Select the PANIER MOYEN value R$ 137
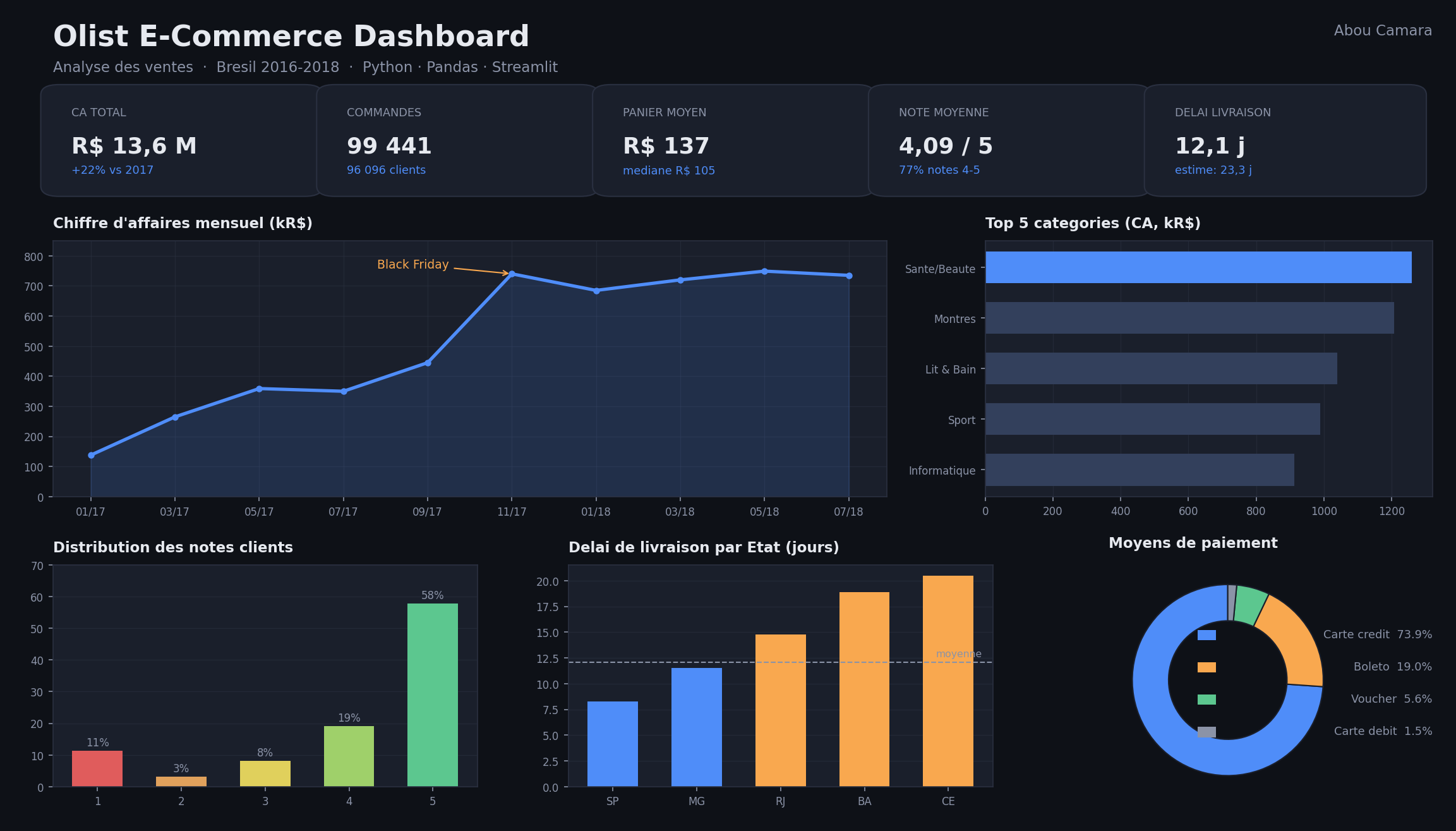This screenshot has height=831, width=1456. 666,147
